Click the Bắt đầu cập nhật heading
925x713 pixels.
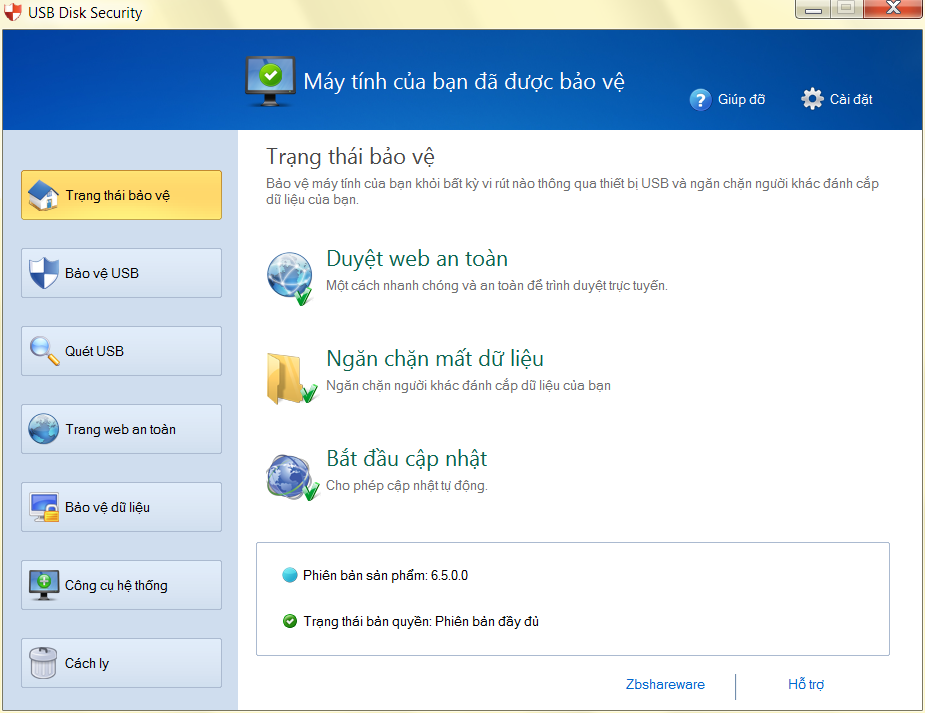point(406,459)
